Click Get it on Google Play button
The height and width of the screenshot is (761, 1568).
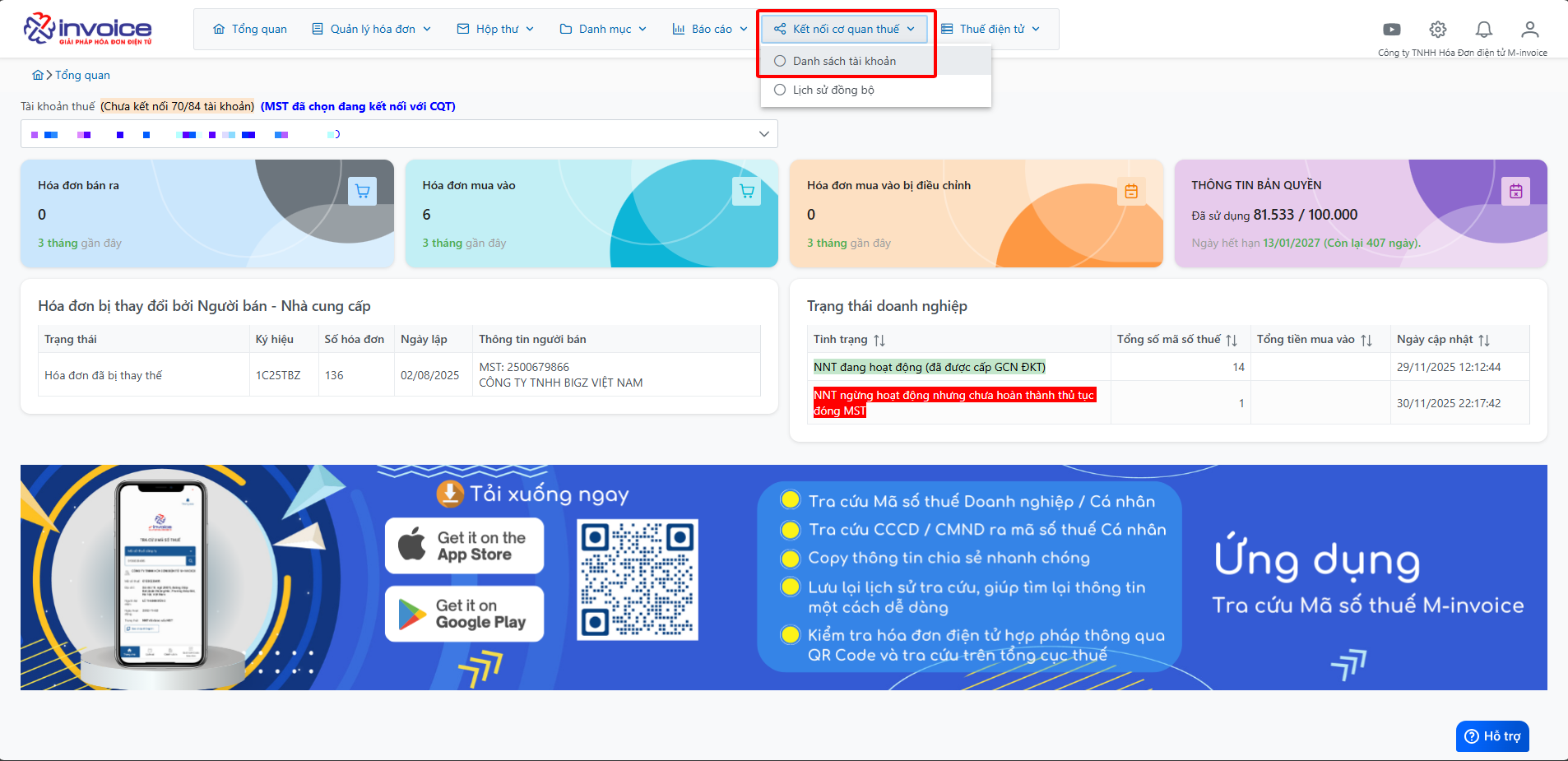[x=464, y=614]
